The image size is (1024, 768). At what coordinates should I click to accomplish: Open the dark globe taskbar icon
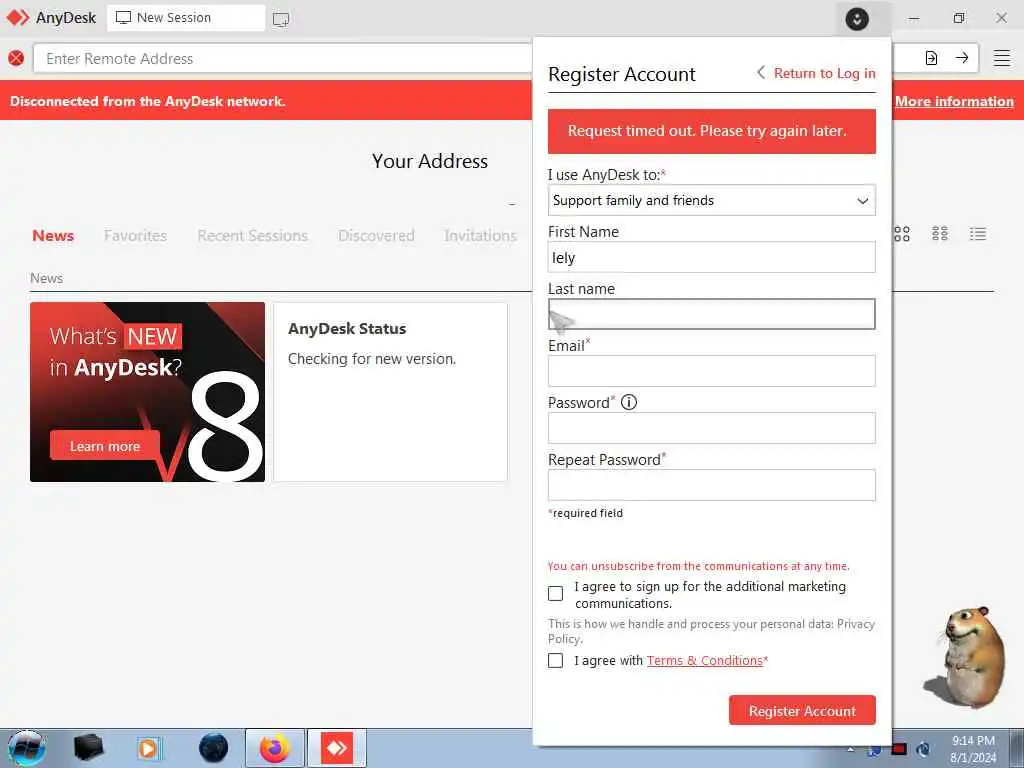pyautogui.click(x=214, y=748)
